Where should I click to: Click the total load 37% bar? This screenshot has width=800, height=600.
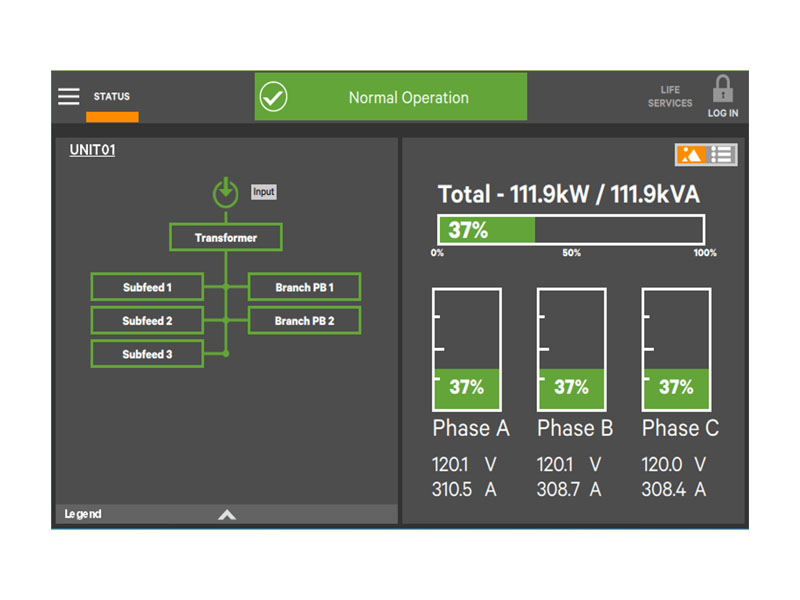point(570,230)
